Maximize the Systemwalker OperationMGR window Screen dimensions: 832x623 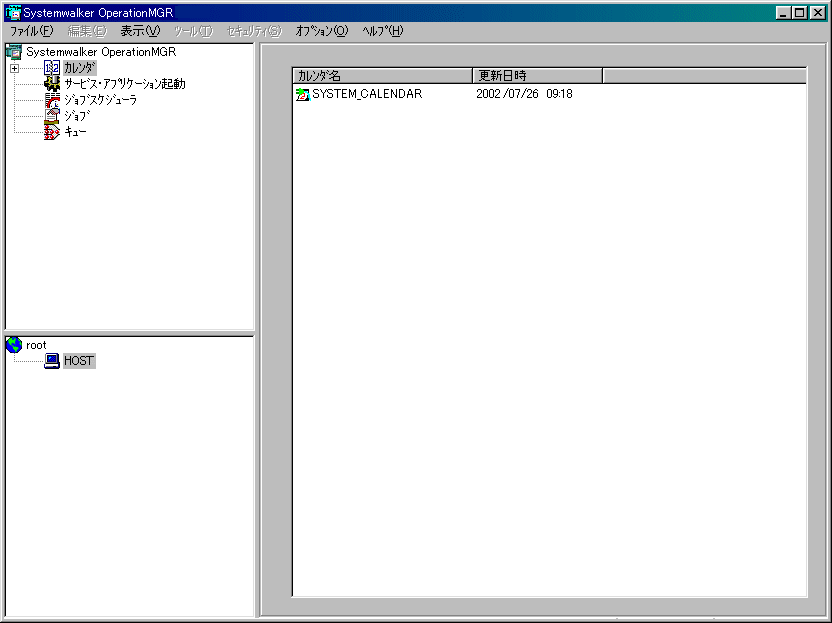point(800,13)
